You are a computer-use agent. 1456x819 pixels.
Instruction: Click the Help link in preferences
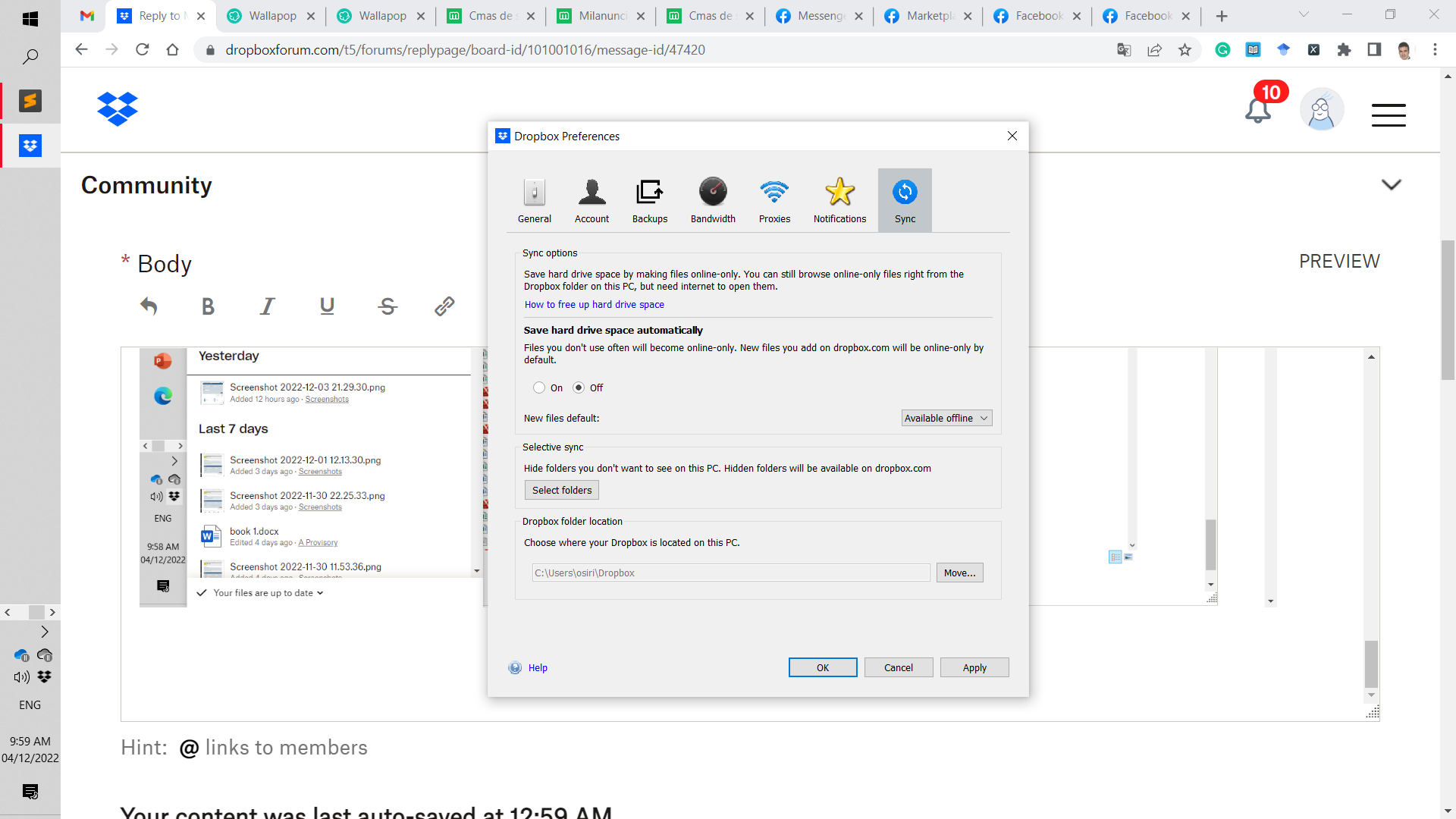(538, 667)
